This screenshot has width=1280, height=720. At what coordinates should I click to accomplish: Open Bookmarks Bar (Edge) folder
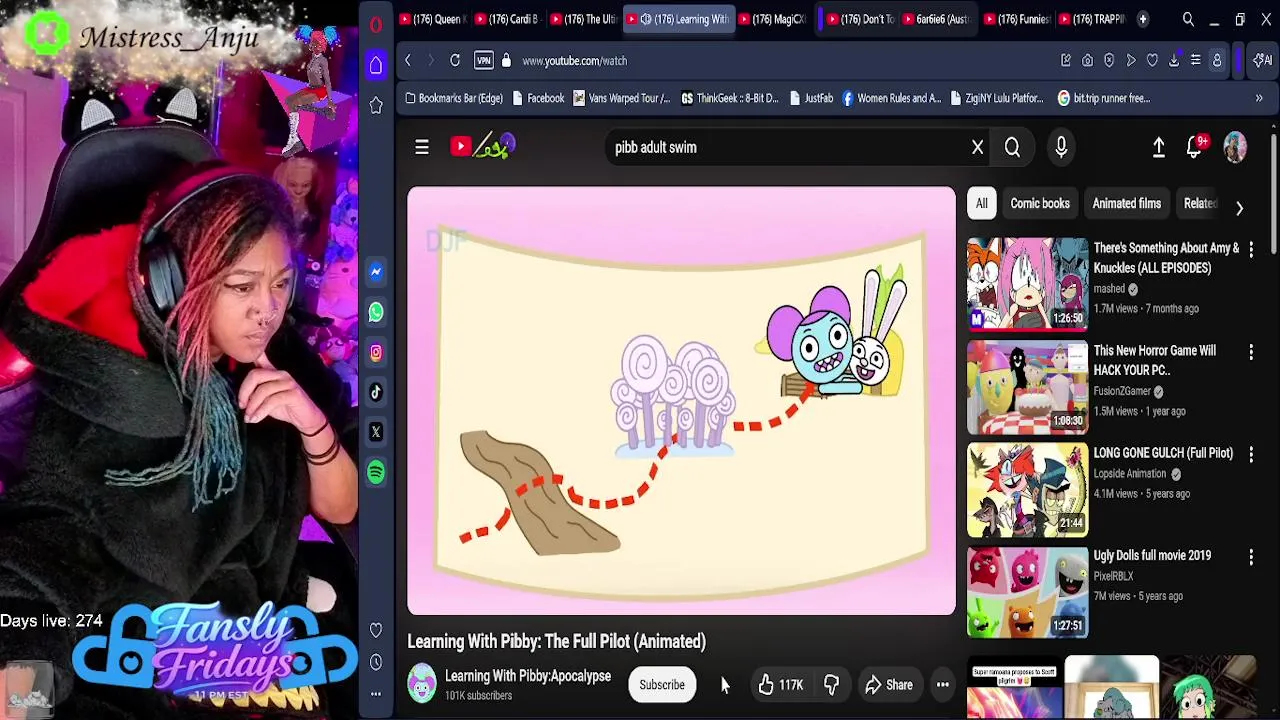click(x=454, y=98)
